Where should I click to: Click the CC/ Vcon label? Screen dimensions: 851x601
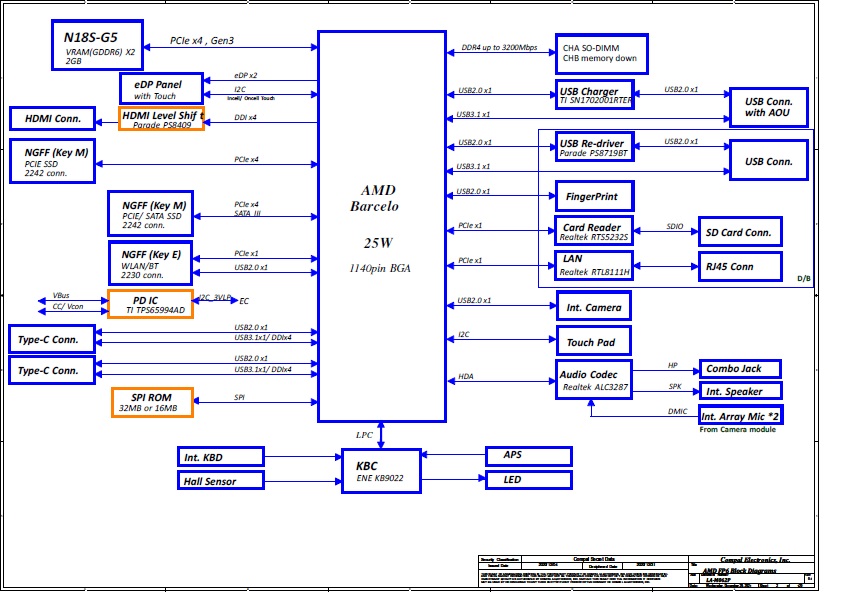click(x=68, y=307)
